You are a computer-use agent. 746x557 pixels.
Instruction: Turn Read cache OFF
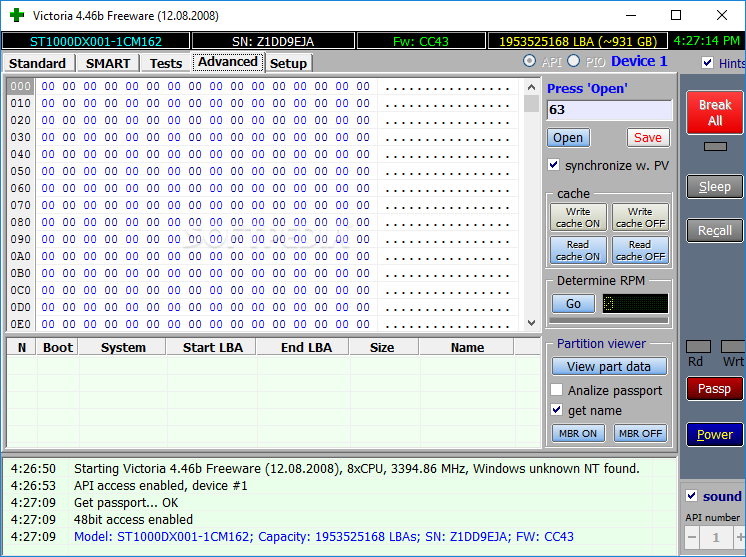coord(640,250)
